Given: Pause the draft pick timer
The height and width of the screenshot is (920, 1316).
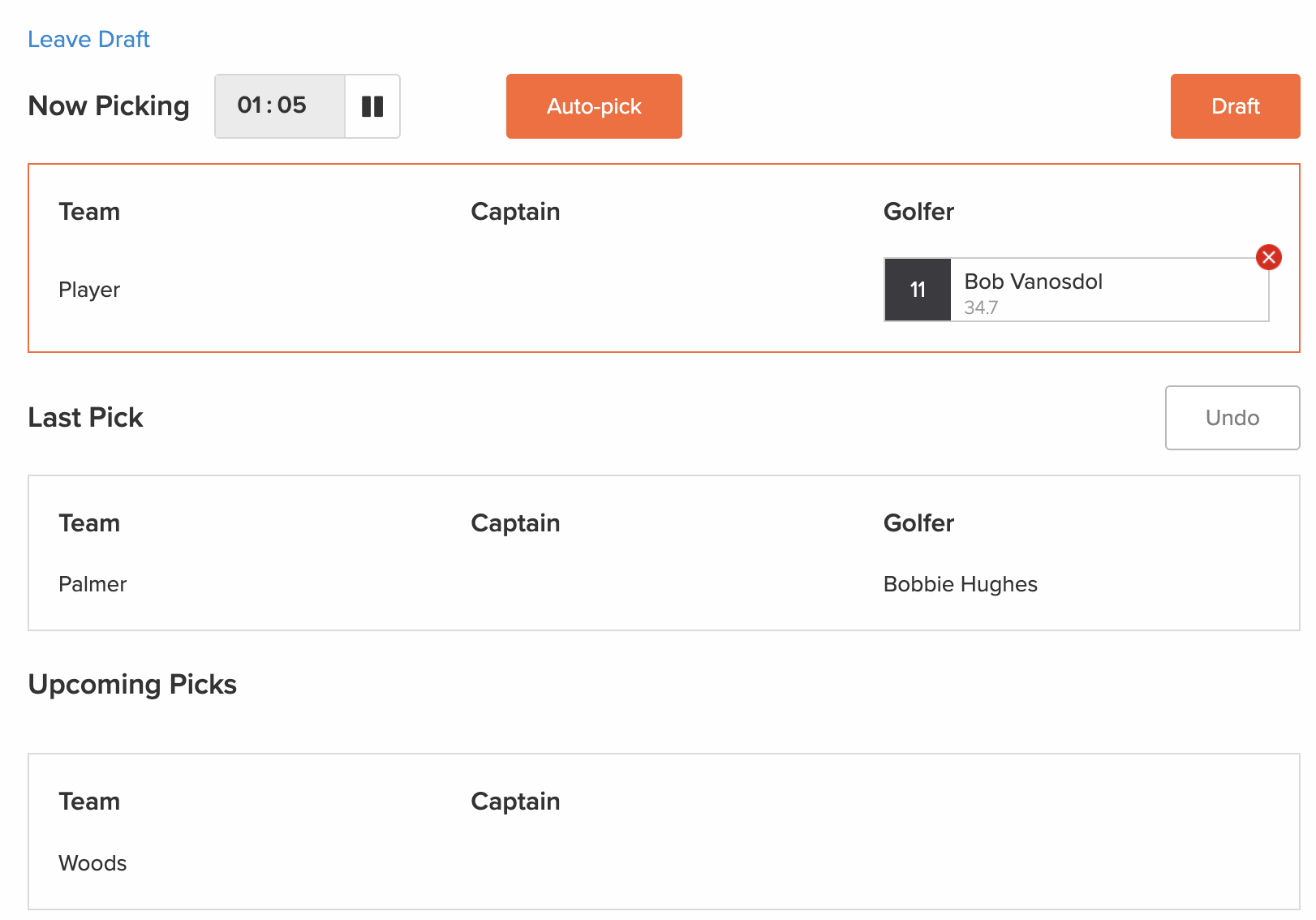Looking at the screenshot, I should tap(372, 106).
